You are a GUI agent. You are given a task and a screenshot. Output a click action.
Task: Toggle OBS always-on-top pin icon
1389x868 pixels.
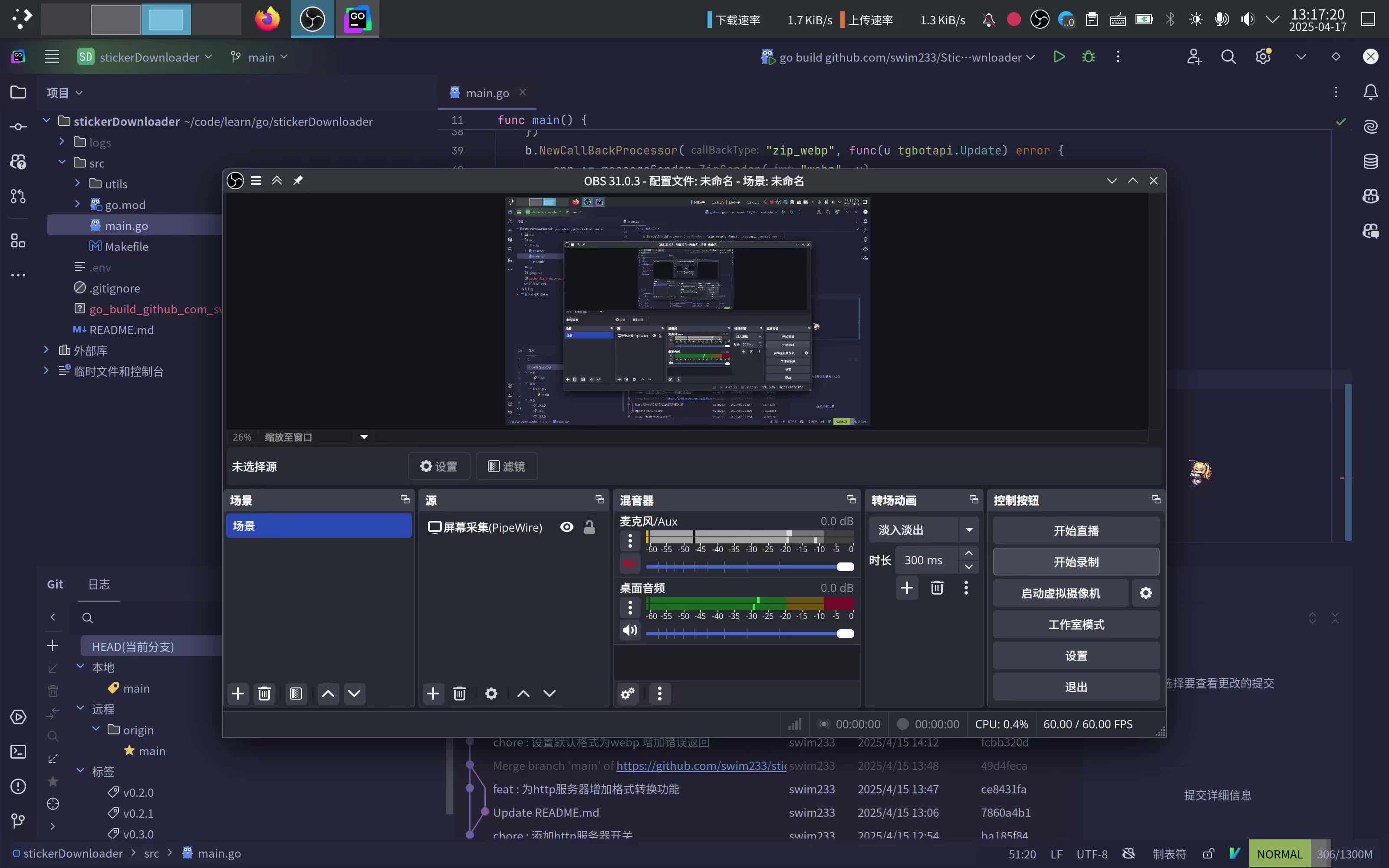coord(298,180)
